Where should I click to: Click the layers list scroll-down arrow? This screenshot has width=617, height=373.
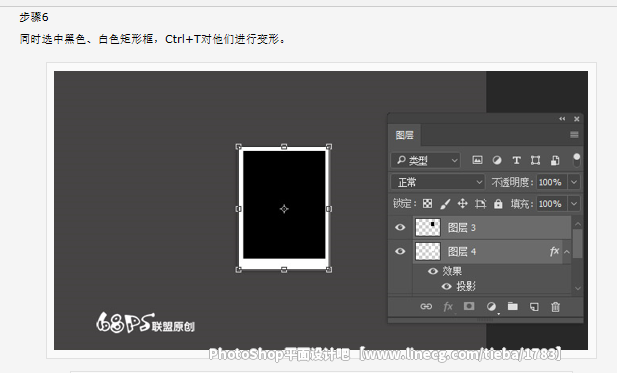click(578, 288)
